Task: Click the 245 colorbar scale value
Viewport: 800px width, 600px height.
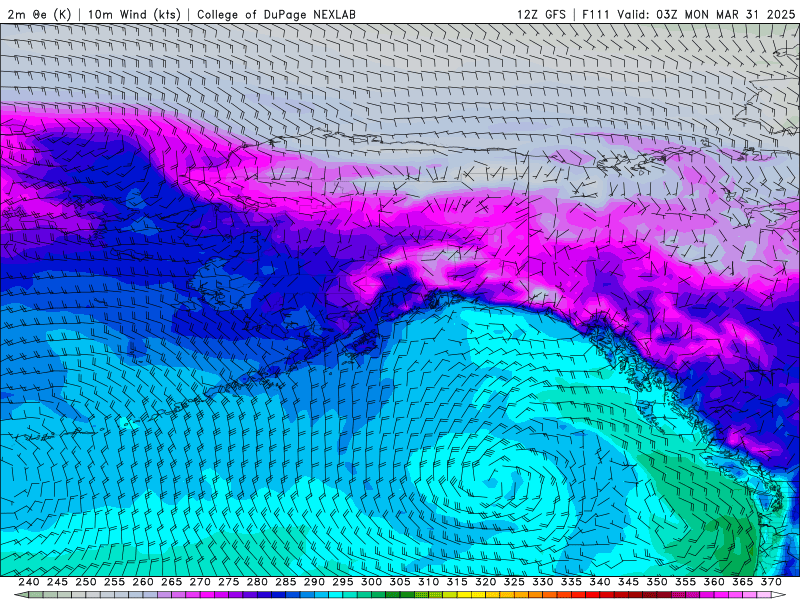Action: 57,582
